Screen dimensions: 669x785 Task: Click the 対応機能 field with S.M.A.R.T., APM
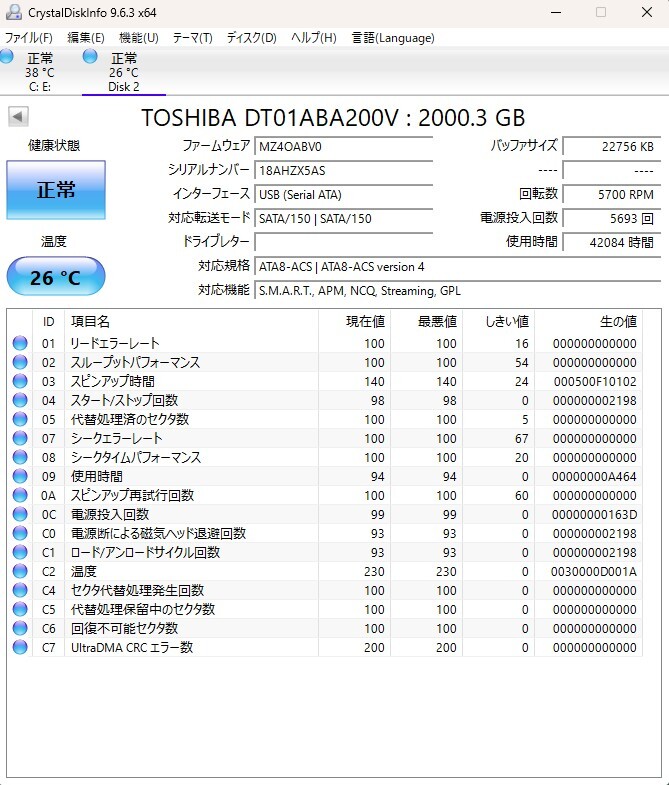click(458, 291)
